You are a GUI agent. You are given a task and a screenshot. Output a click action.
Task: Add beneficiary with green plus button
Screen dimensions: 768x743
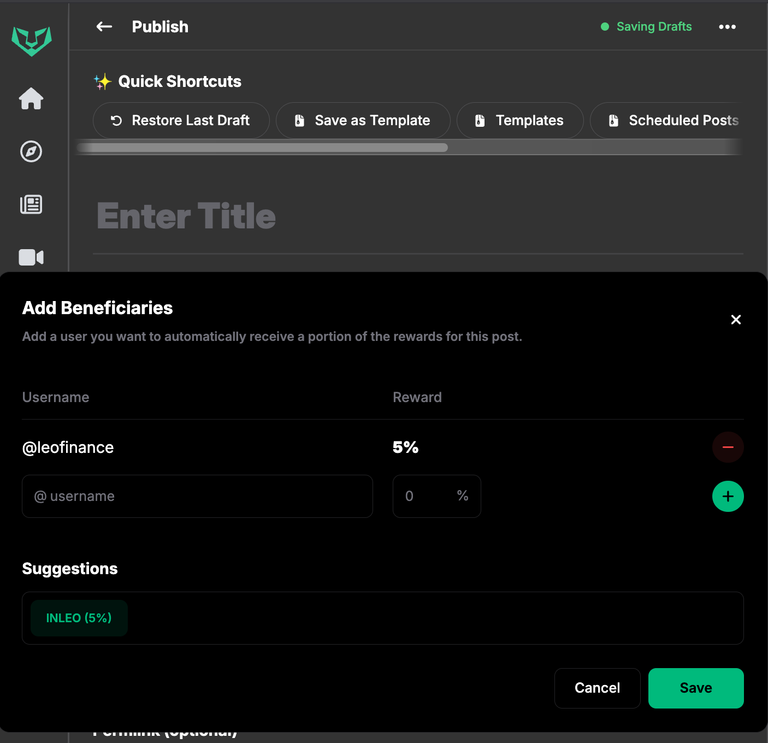coord(728,496)
